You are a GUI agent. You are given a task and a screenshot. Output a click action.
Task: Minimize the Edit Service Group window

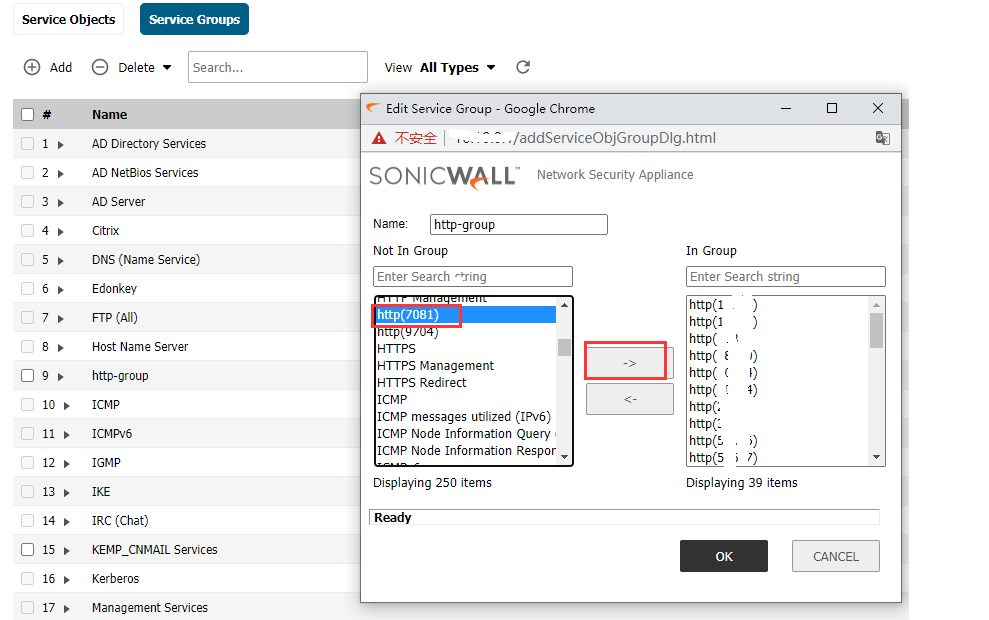786,108
